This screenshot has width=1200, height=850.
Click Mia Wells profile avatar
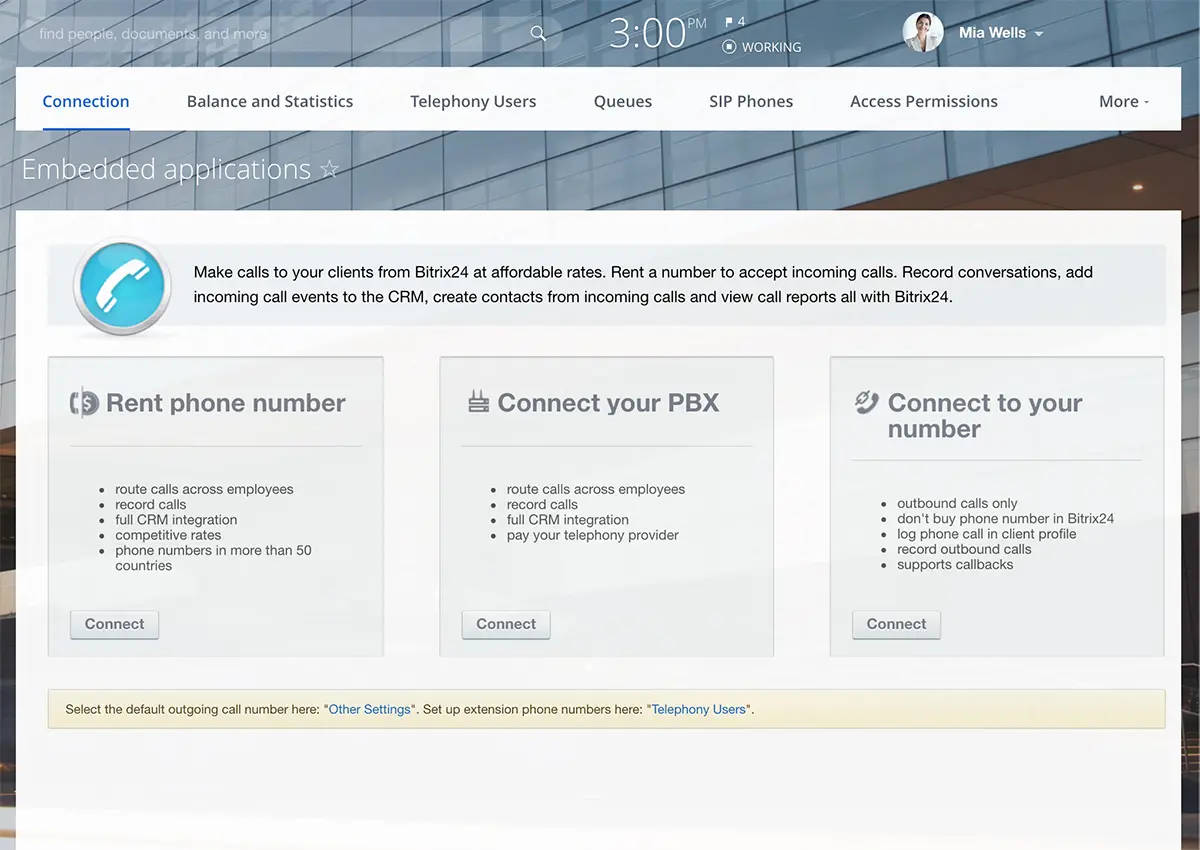click(922, 33)
